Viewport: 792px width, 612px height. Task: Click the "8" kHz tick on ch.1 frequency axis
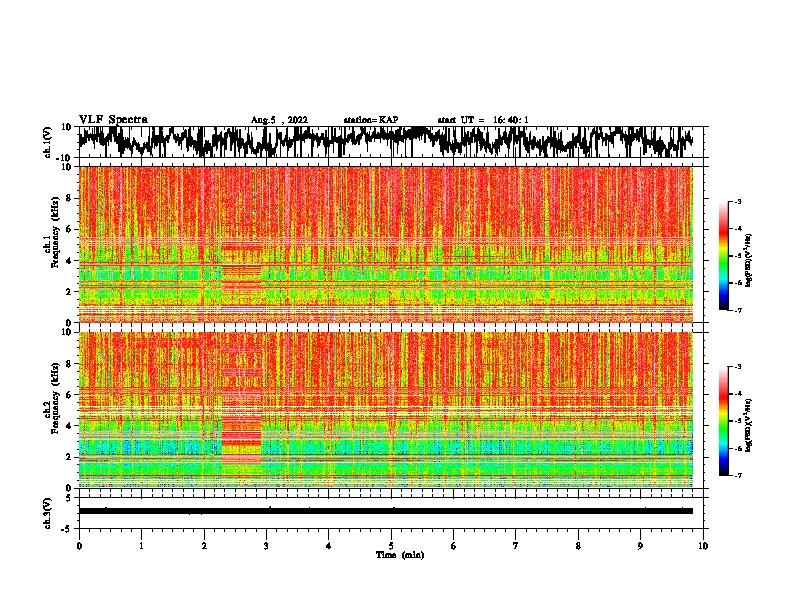[x=70, y=198]
